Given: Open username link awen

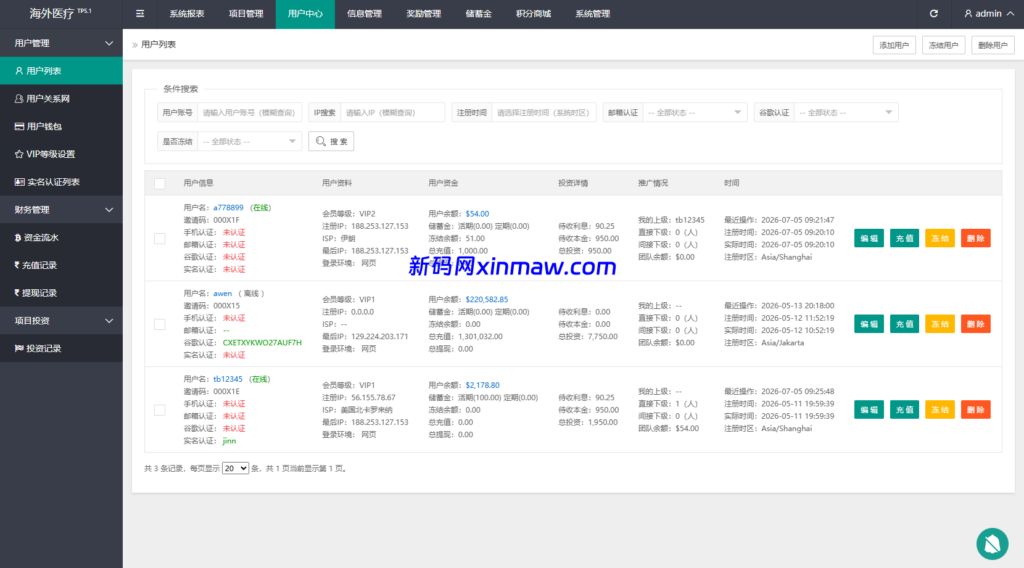Looking at the screenshot, I should pyautogui.click(x=223, y=293).
